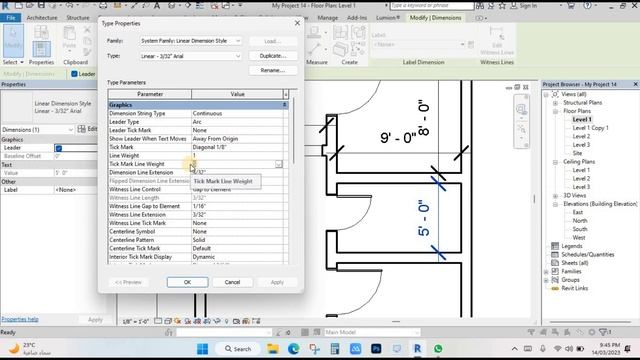Click the view scale 1/8" = 1'-0"
Image resolution: width=640 pixels, height=360 pixels.
[x=136, y=321]
